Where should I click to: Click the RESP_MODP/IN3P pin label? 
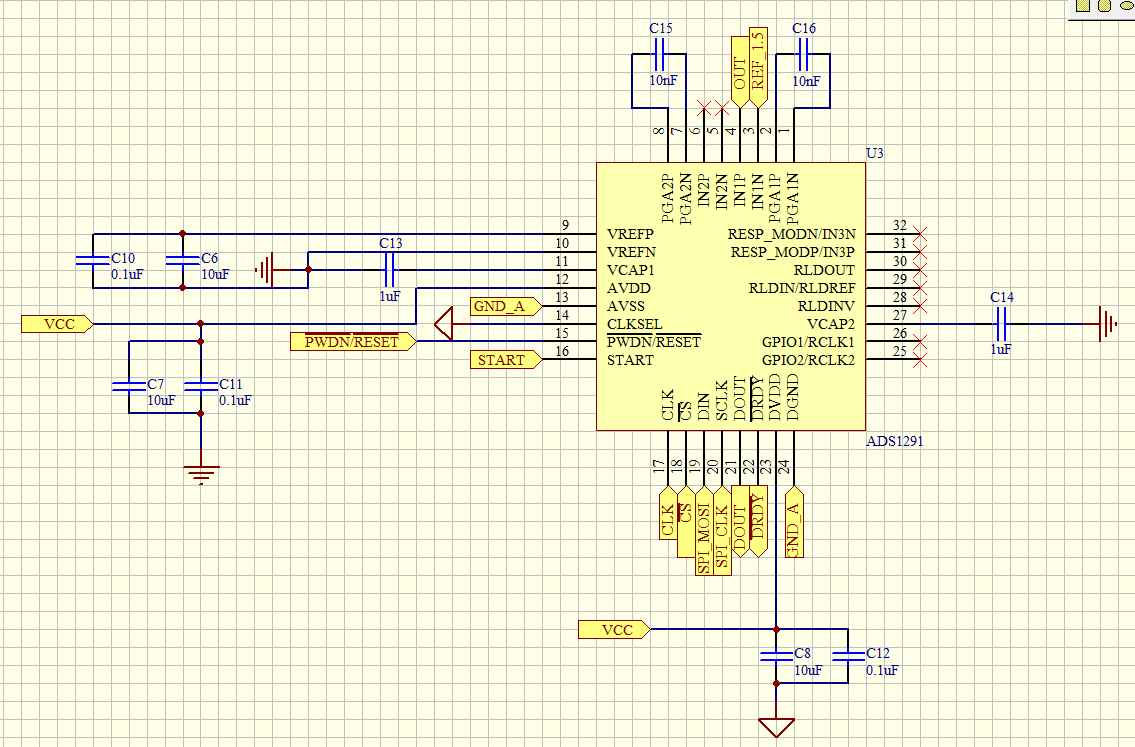click(x=793, y=252)
